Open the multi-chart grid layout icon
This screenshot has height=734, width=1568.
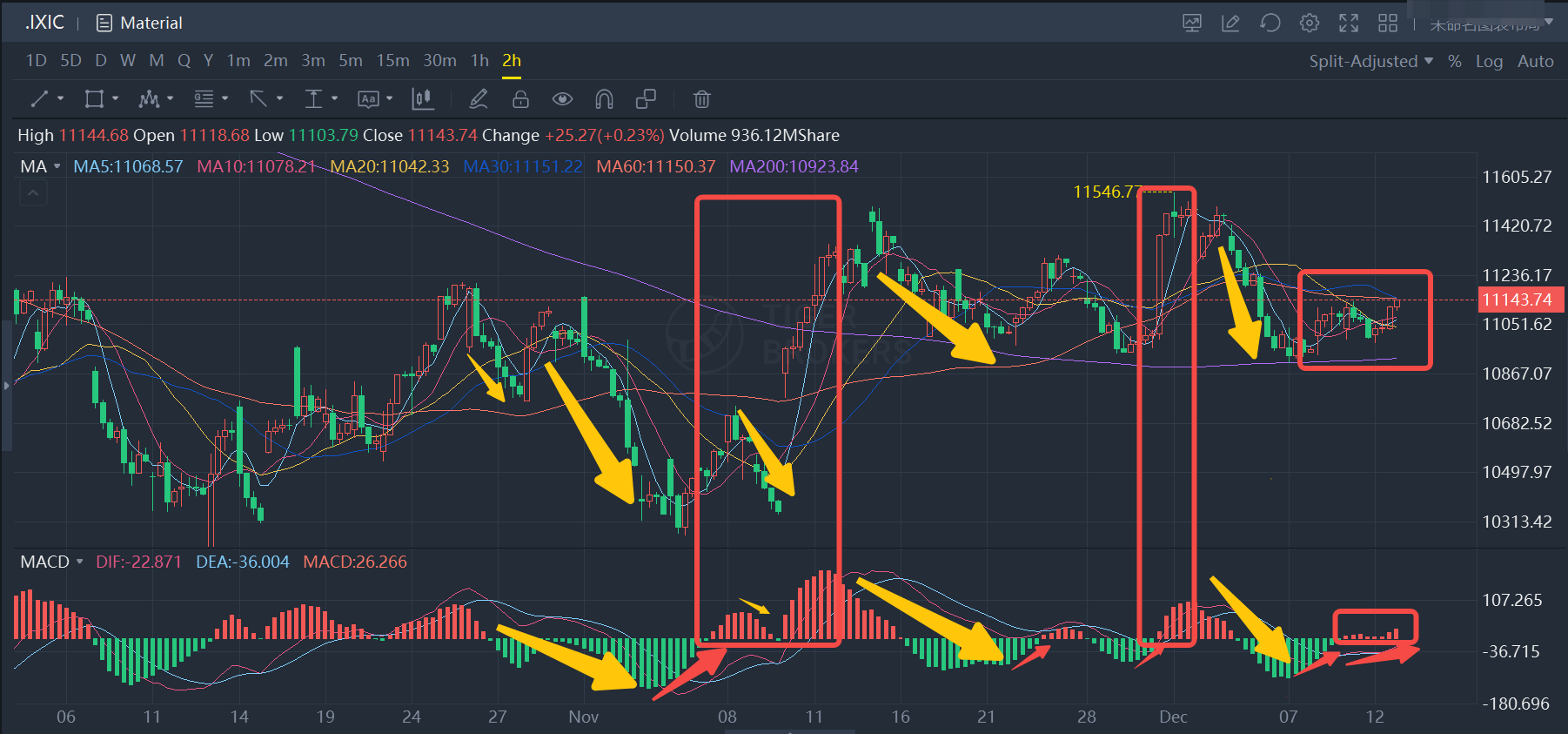[x=1388, y=24]
